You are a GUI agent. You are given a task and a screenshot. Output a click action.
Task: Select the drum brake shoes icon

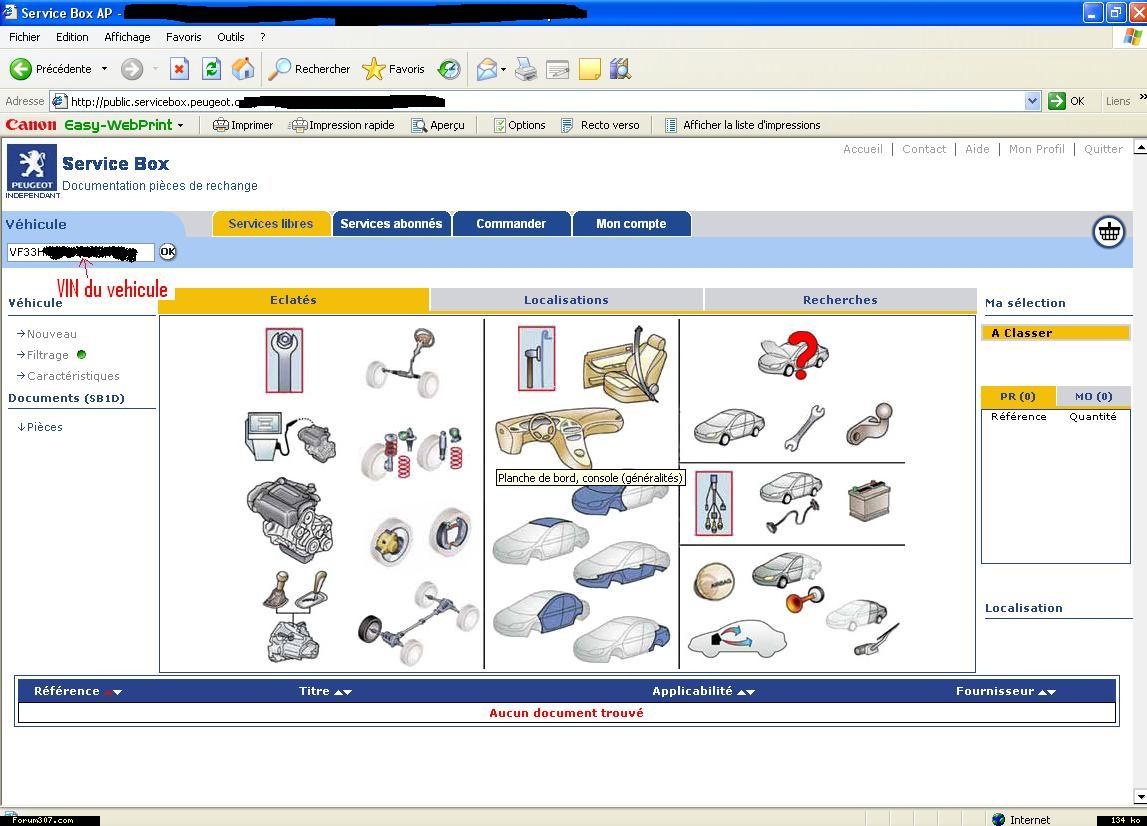[450, 532]
